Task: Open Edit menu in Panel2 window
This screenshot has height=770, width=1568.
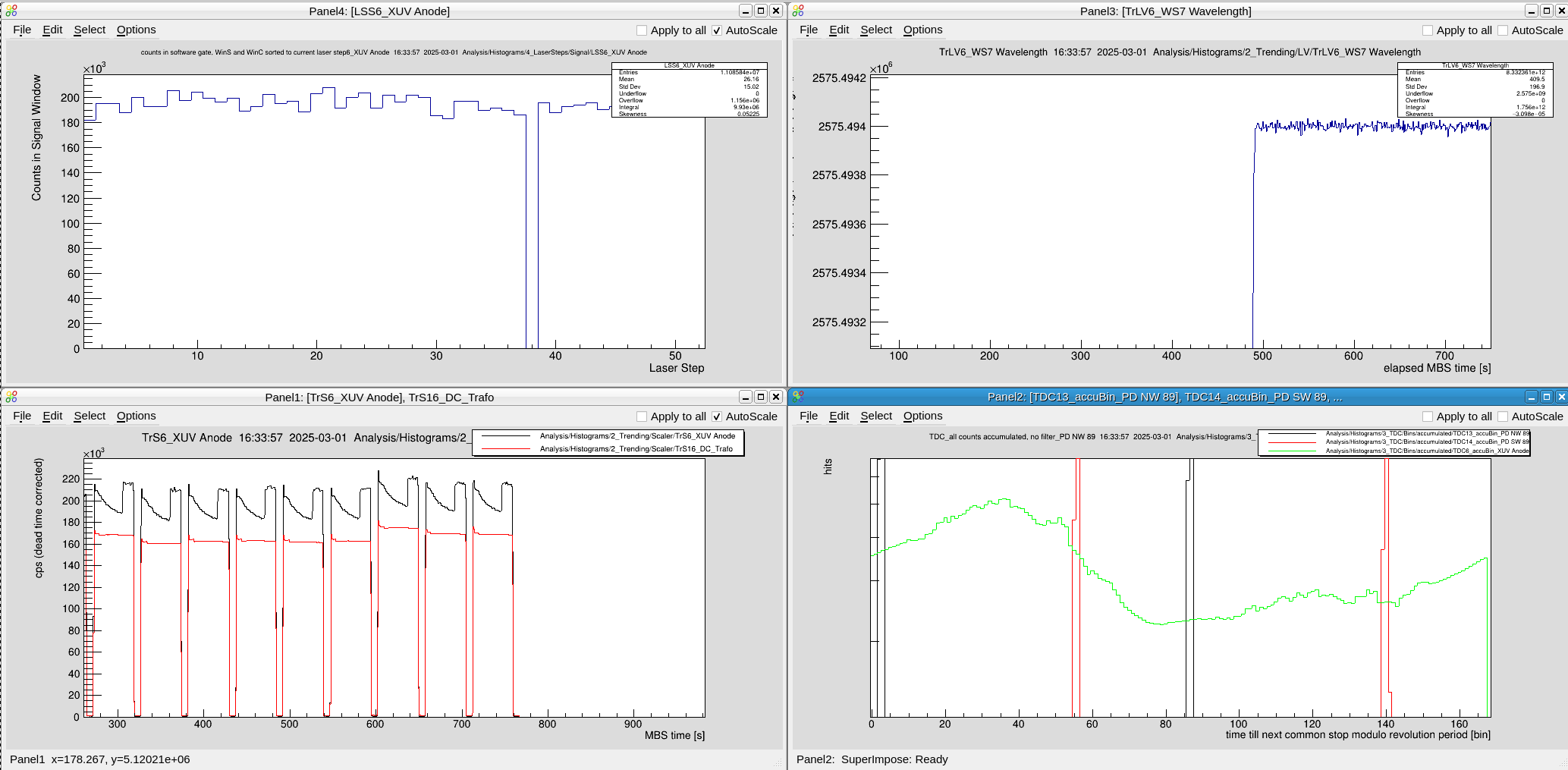Action: point(839,416)
